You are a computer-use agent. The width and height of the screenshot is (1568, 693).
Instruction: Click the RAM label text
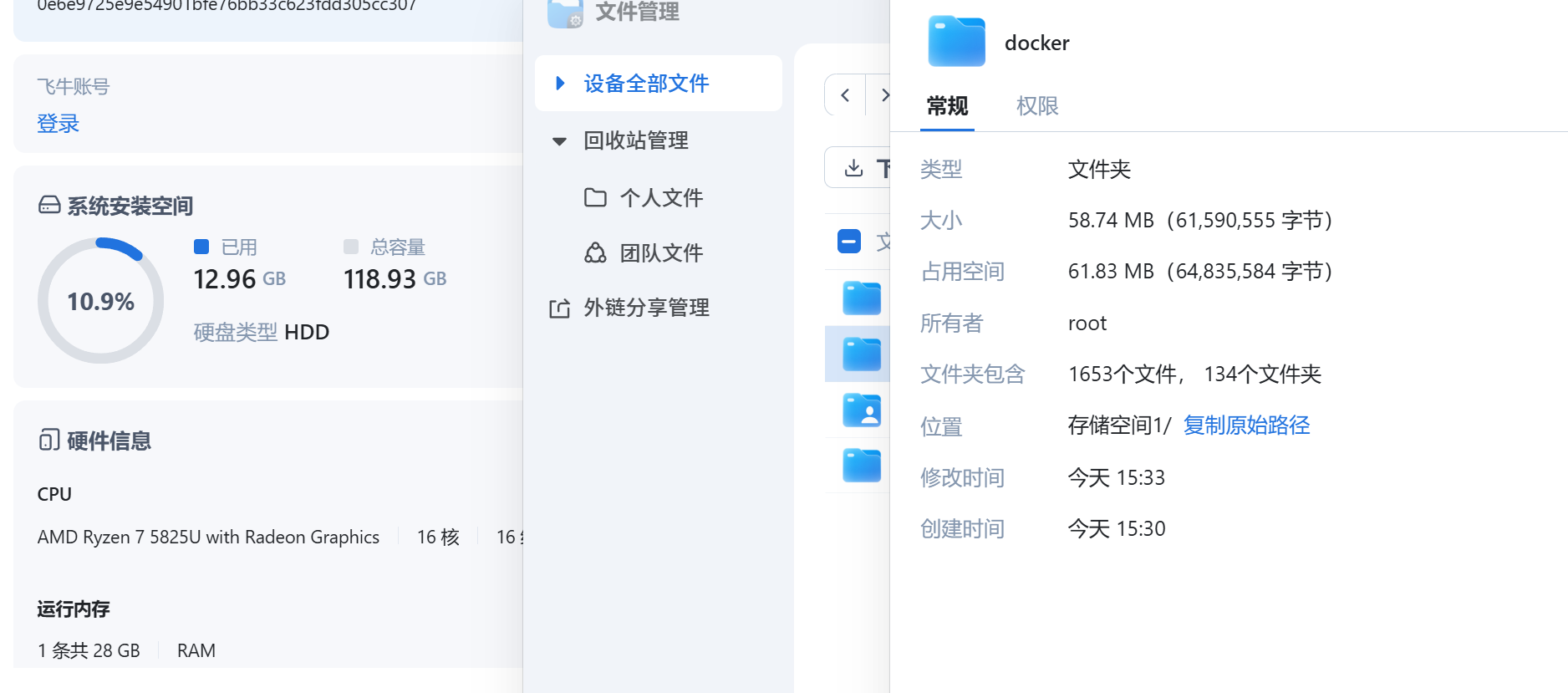(x=196, y=651)
